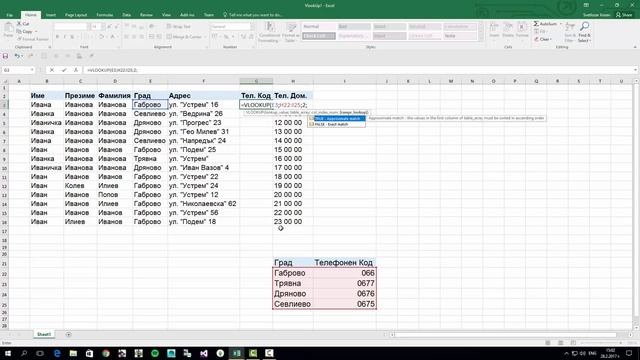The image size is (640, 360).
Task: Apply the Good cell style
Action: 389,27
